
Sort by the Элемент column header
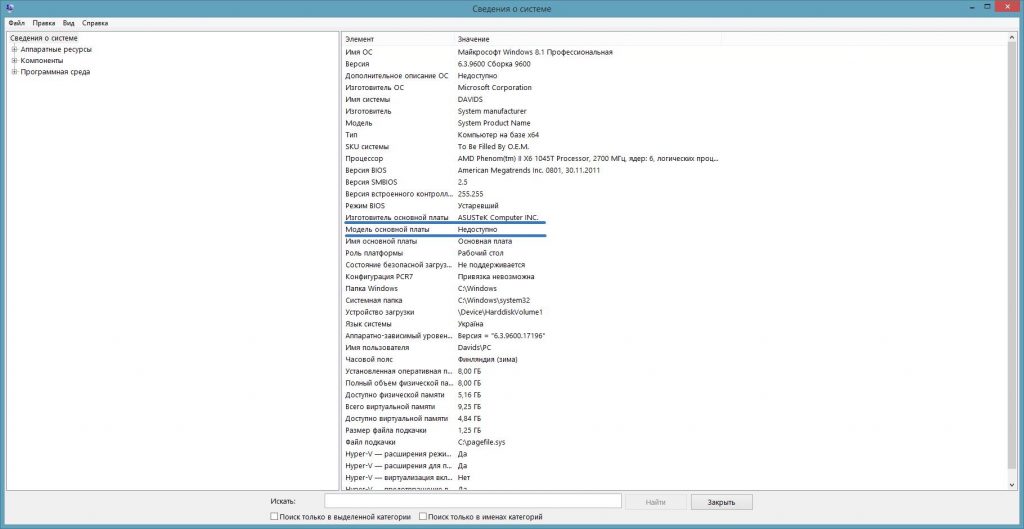360,38
